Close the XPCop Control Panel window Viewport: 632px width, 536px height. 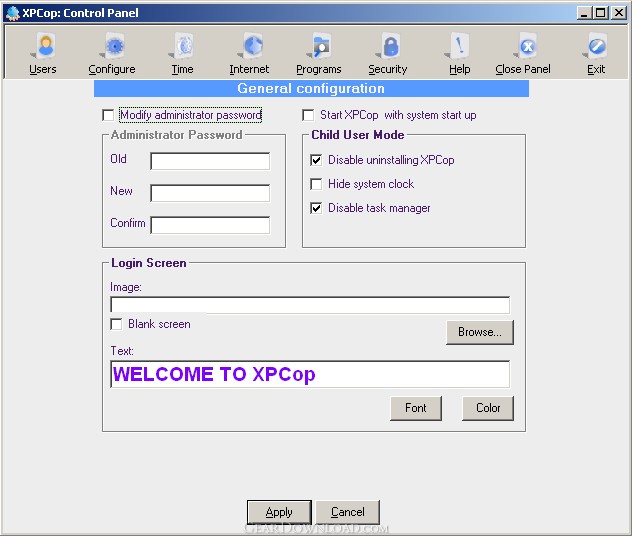[618, 13]
